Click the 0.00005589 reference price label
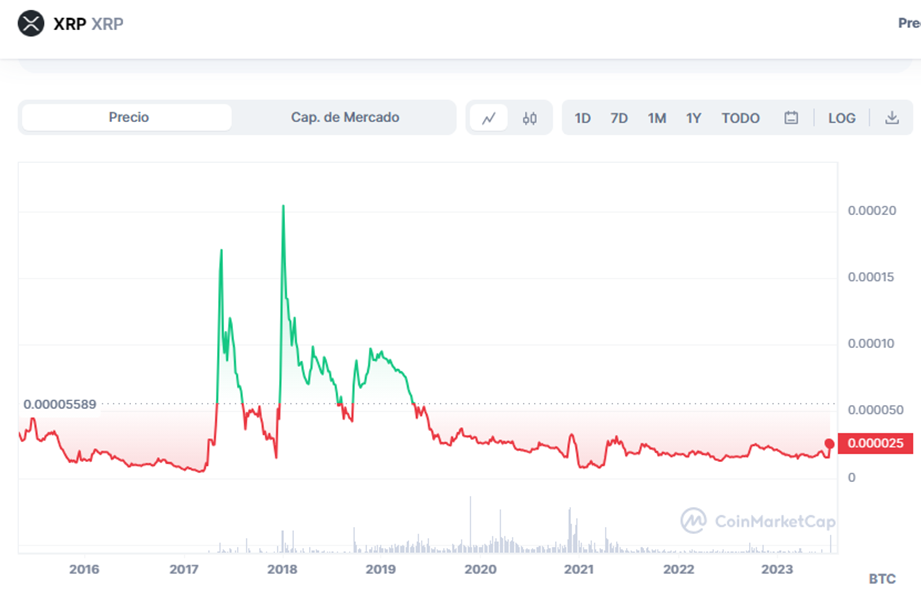921x608 pixels. (59, 405)
